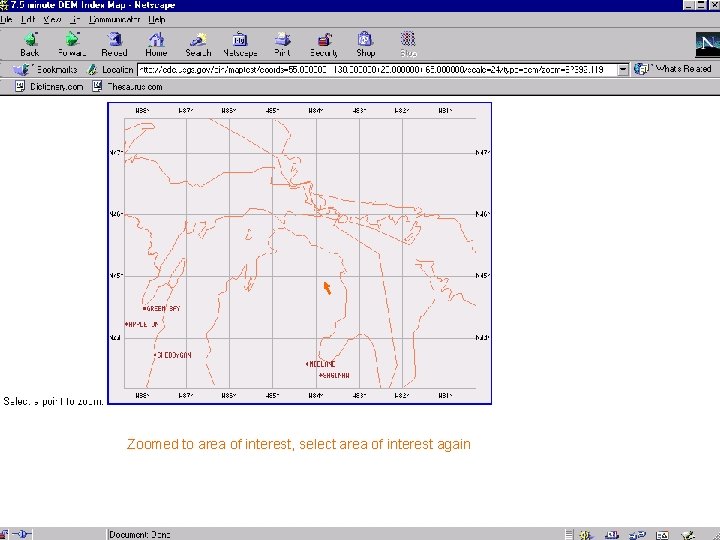Click the 'Select a point to zoom' text
The width and height of the screenshot is (720, 540).
53,401
